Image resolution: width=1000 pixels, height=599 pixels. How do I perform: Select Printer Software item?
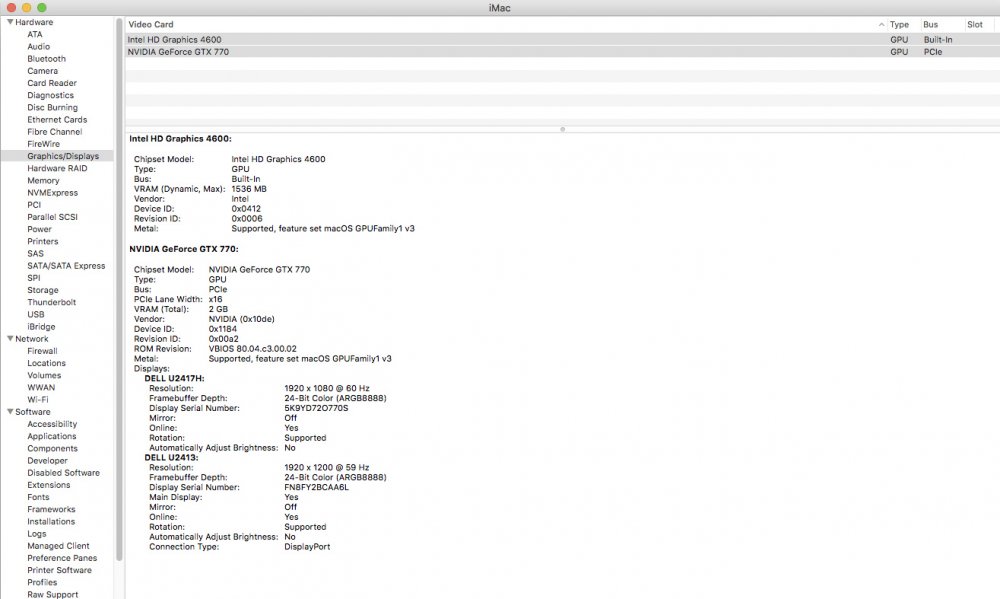click(x=59, y=570)
